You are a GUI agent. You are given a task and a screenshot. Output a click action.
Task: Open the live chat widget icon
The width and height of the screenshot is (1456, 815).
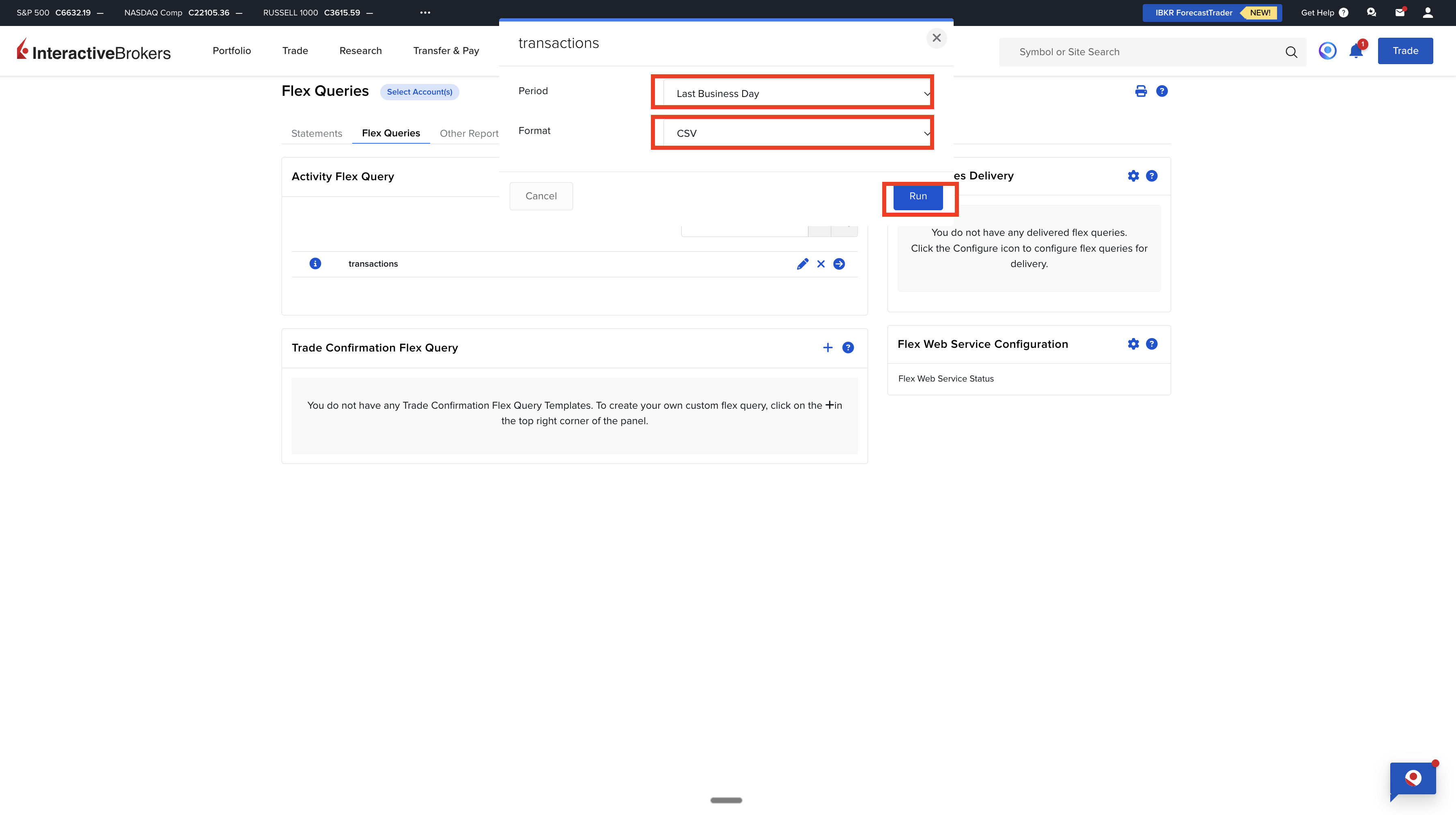[x=1413, y=779]
